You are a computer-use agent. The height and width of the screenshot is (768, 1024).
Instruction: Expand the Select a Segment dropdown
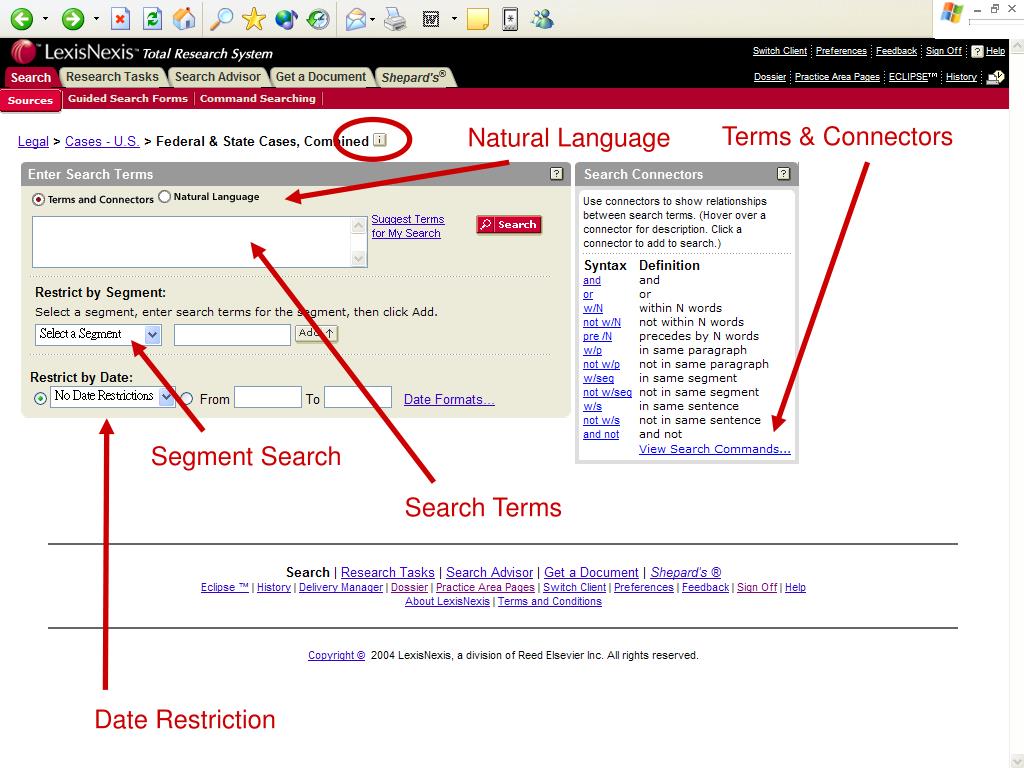[152, 334]
